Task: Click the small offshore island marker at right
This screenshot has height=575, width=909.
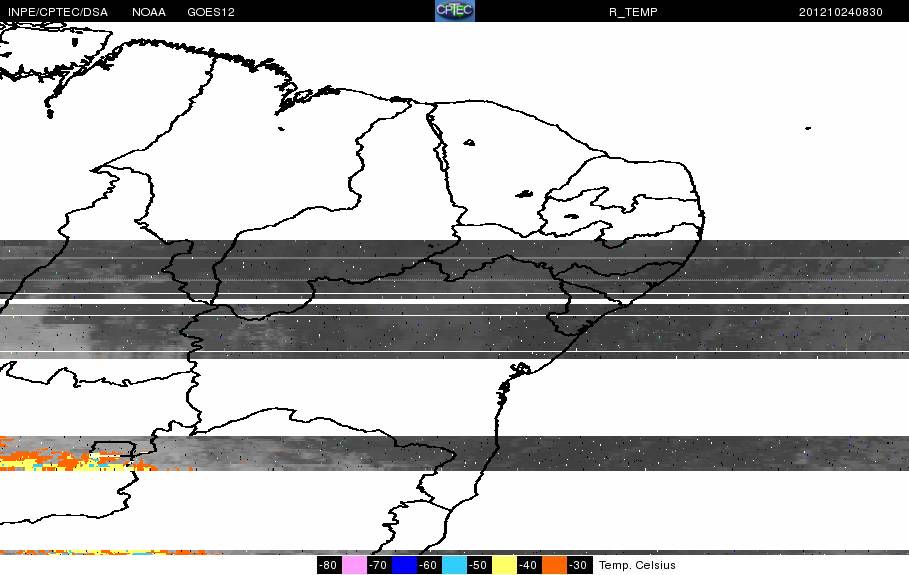Action: point(808,128)
